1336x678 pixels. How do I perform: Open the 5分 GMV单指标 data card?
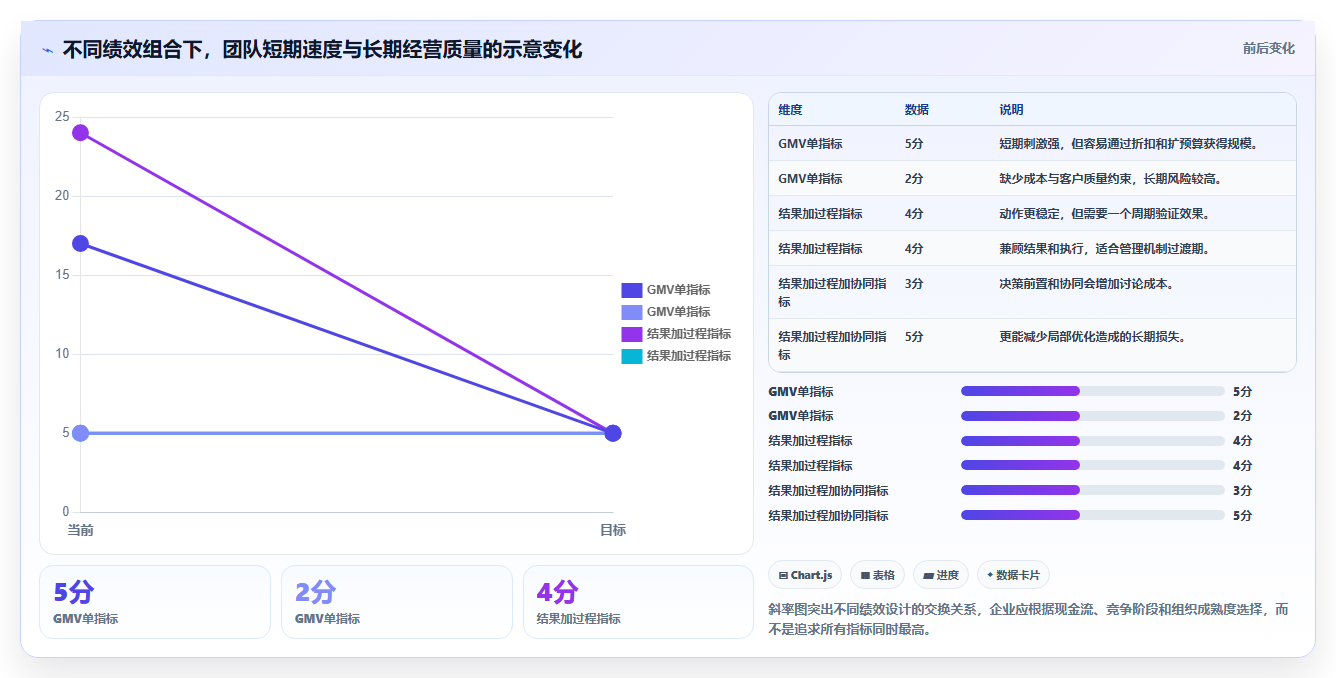pyautogui.click(x=155, y=602)
